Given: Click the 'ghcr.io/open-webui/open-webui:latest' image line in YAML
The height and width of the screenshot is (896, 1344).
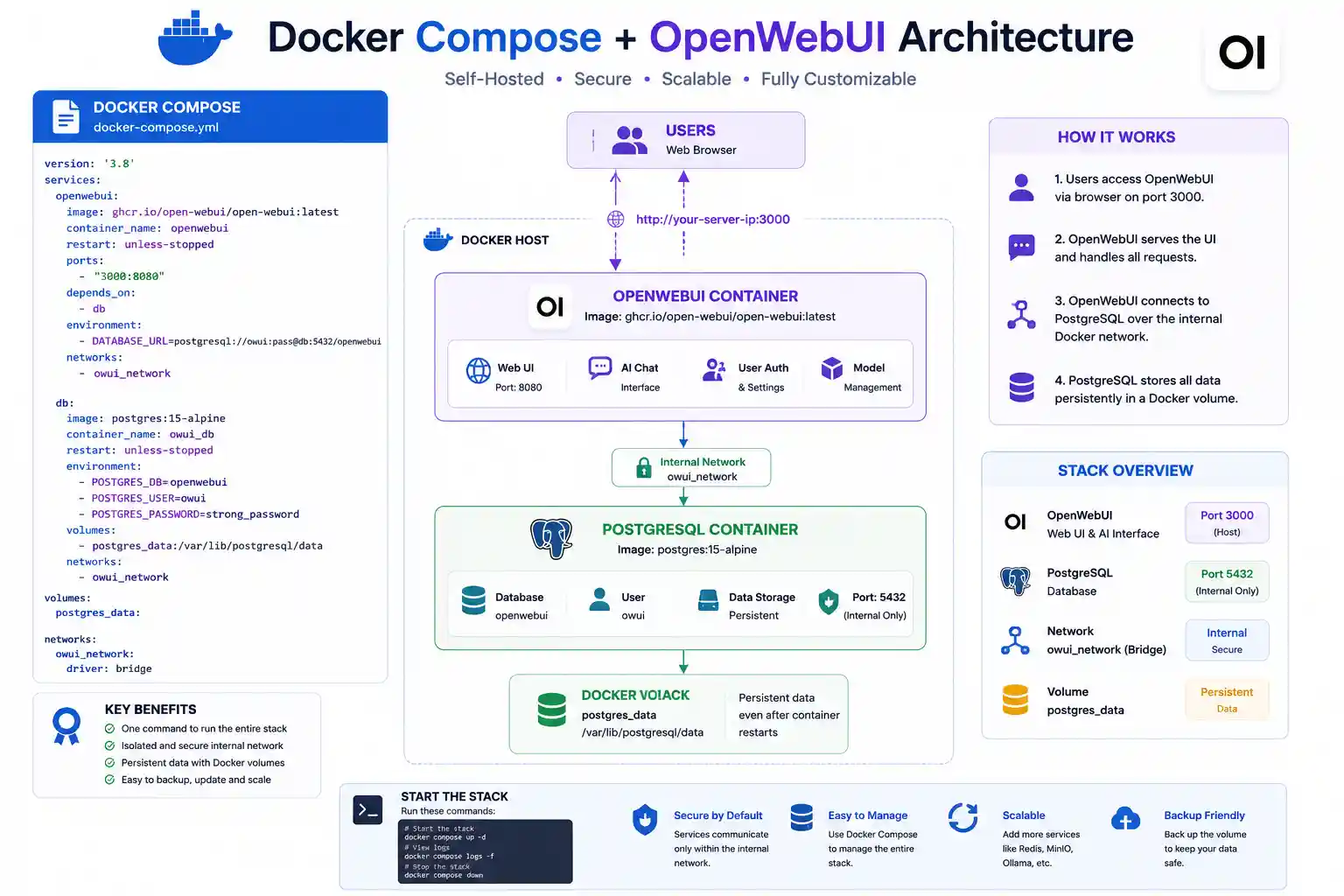Looking at the screenshot, I should 202,212.
